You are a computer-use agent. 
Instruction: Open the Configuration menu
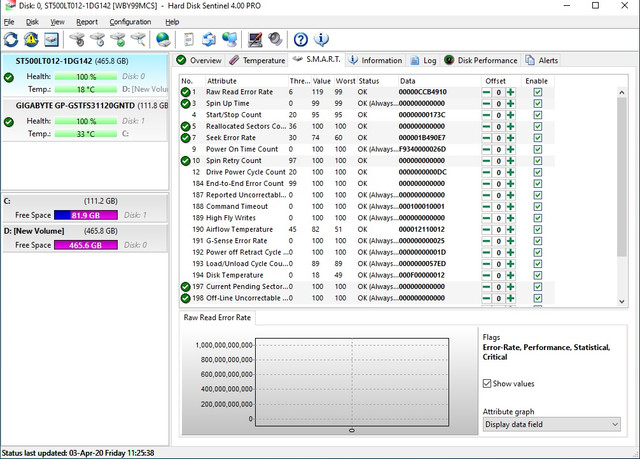pyautogui.click(x=130, y=22)
